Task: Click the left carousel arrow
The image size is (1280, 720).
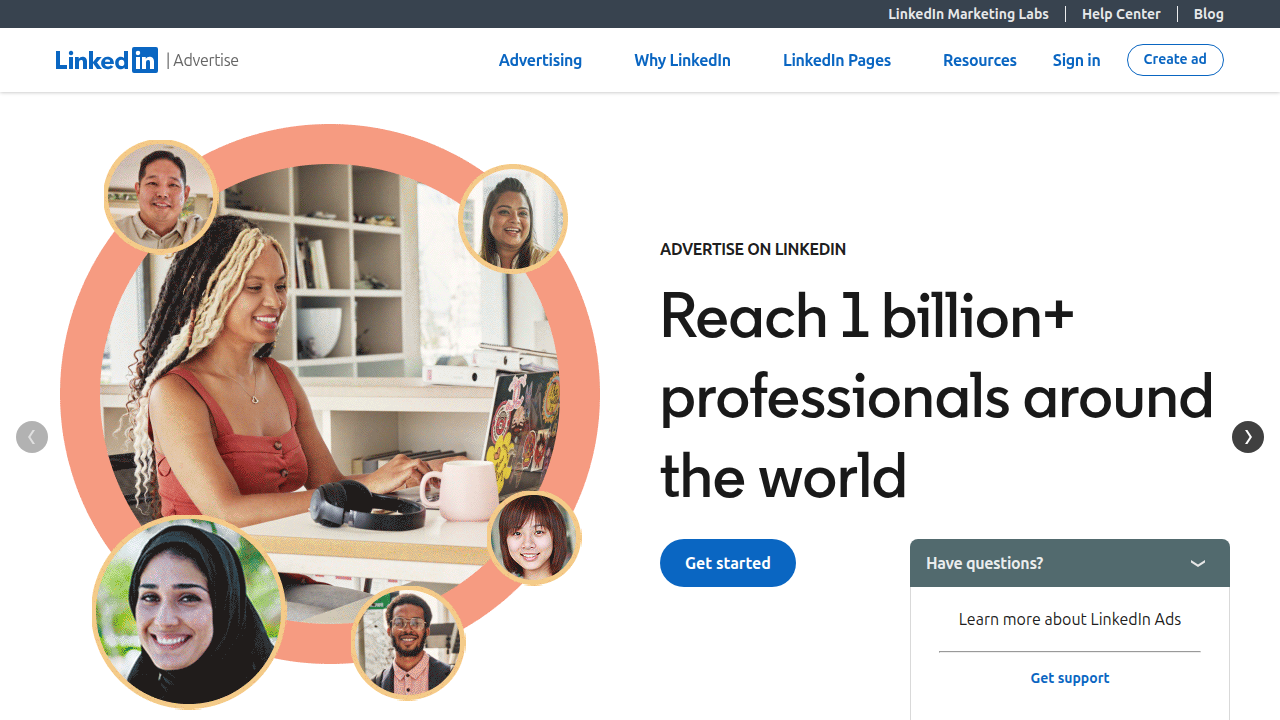Action: pos(31,437)
